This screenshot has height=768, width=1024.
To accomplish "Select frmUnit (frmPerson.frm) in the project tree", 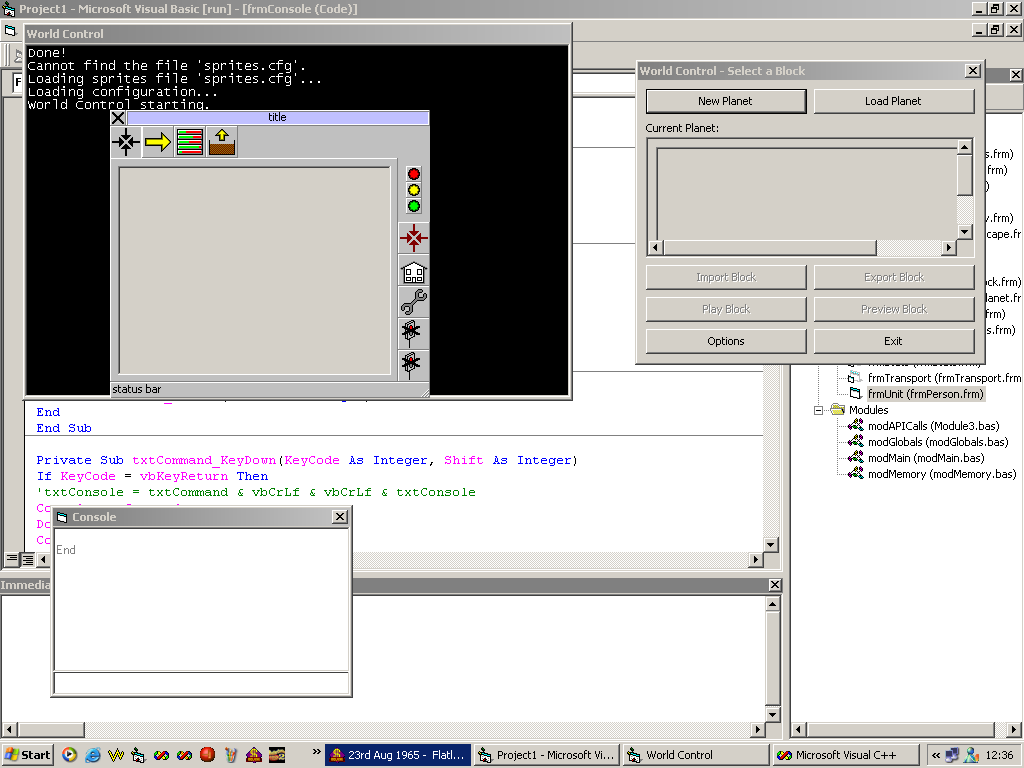I will tap(925, 394).
